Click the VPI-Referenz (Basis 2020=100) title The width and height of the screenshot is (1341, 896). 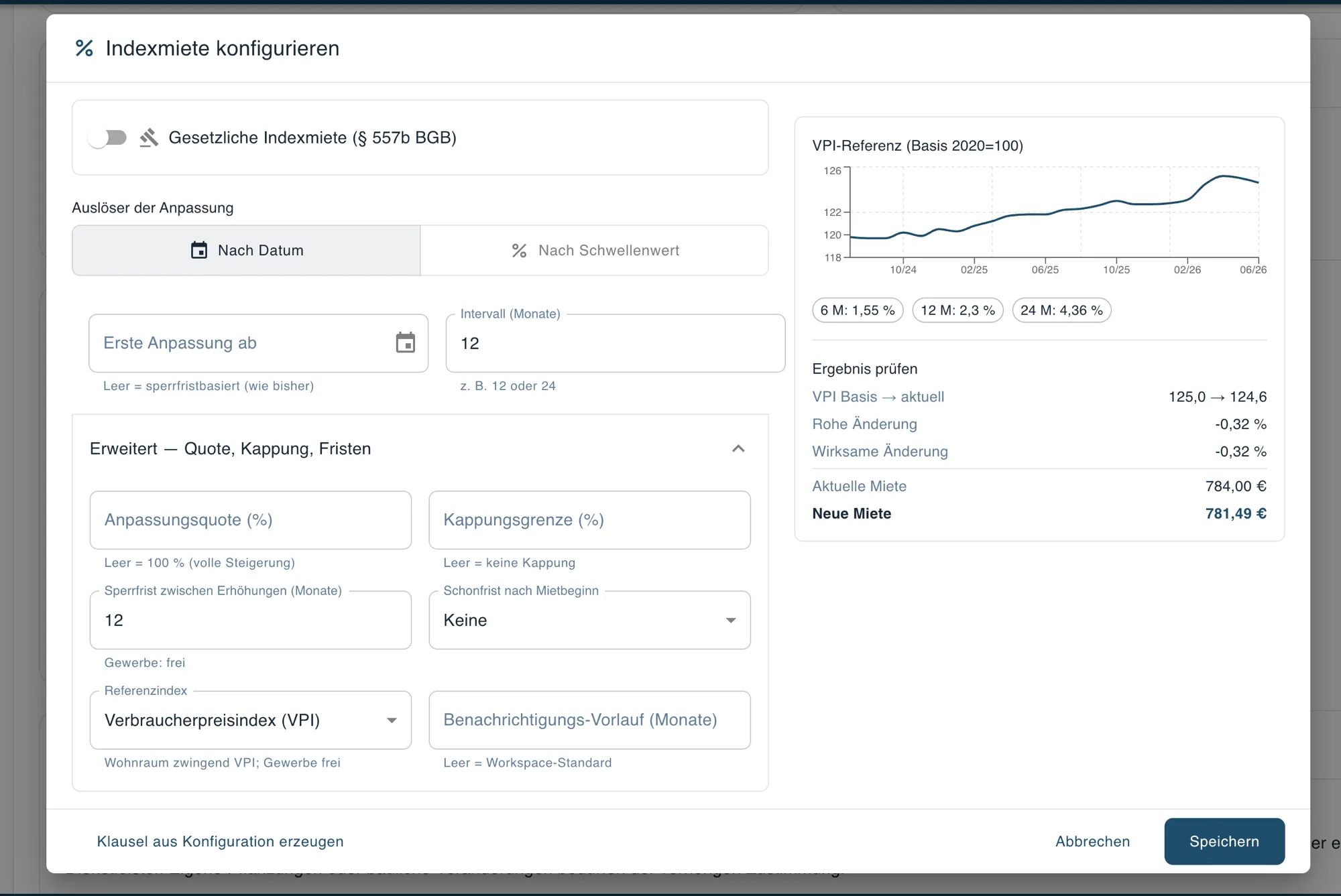[x=918, y=146]
